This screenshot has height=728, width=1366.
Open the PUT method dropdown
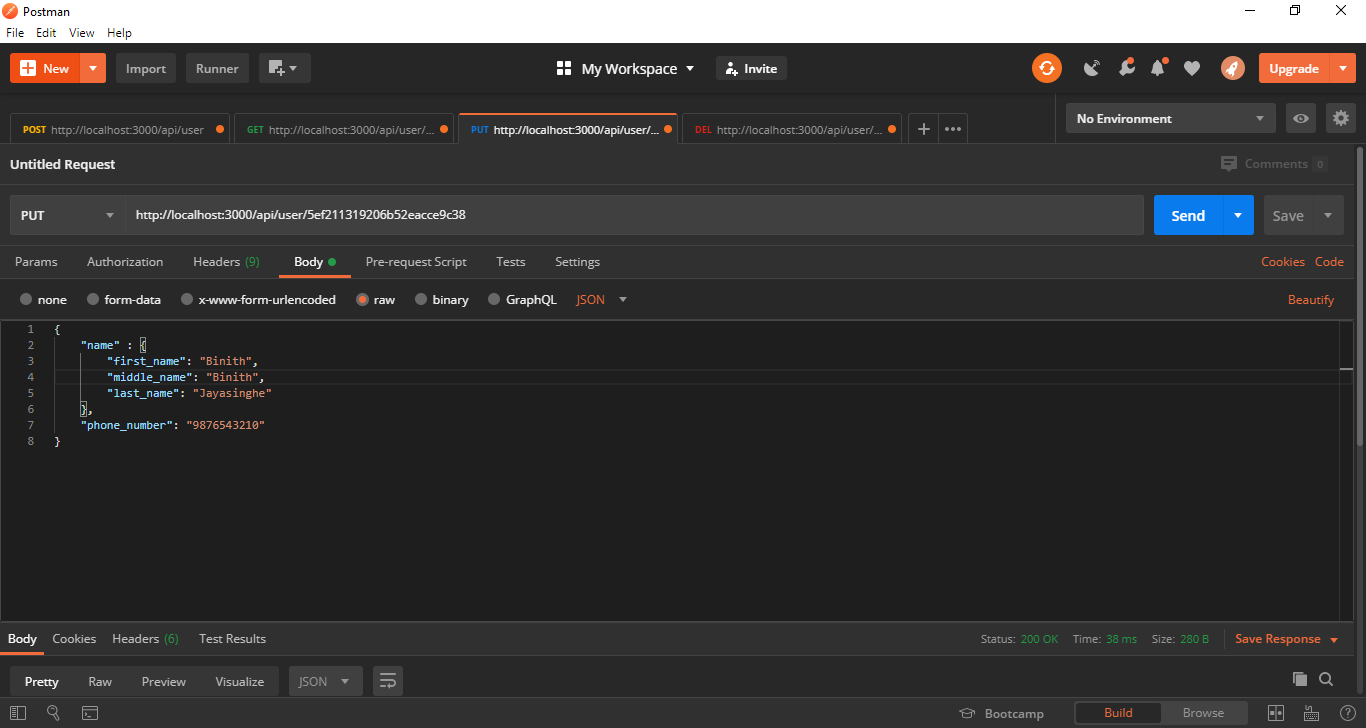pyautogui.click(x=67, y=214)
